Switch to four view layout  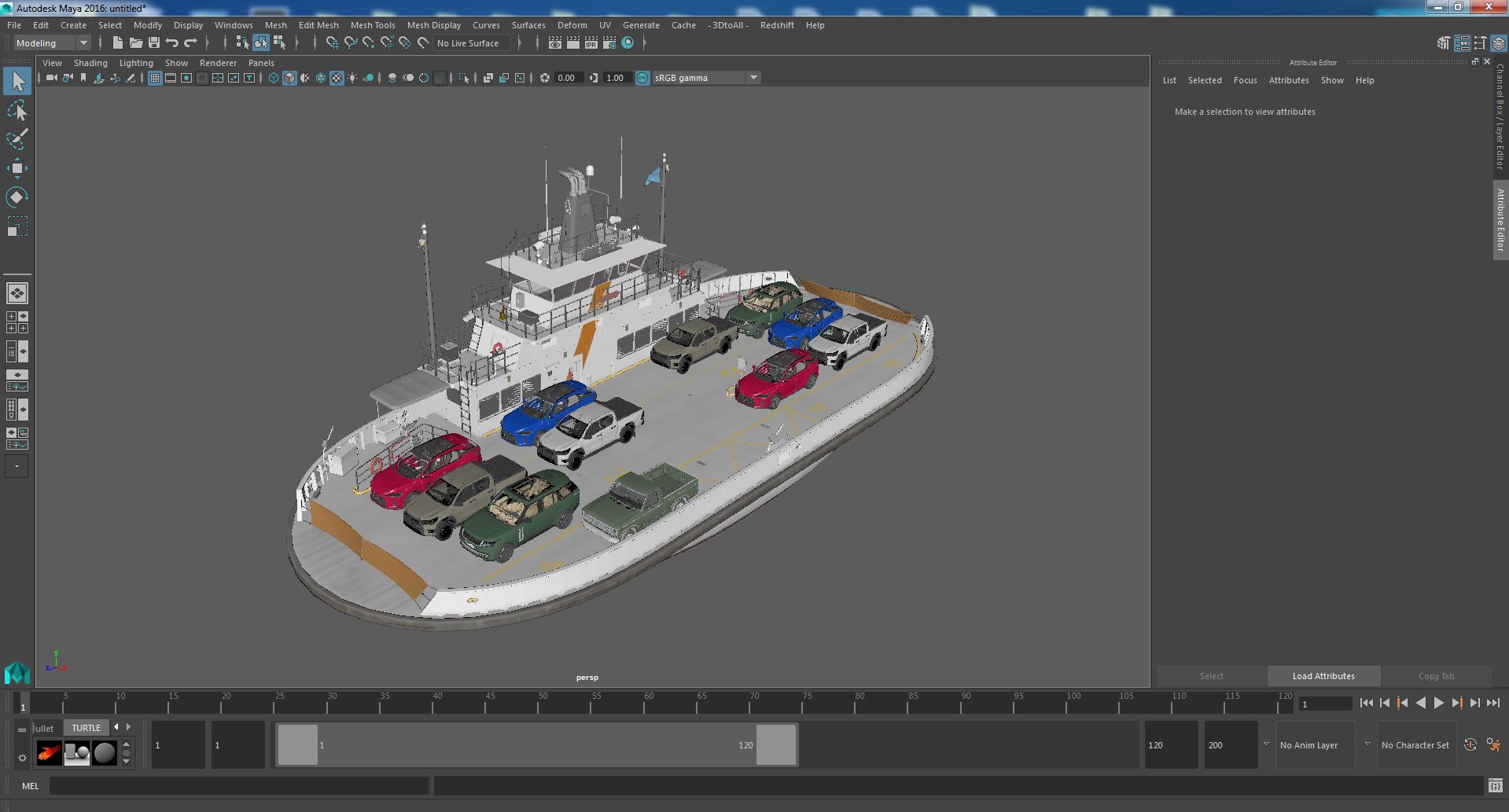pyautogui.click(x=17, y=322)
